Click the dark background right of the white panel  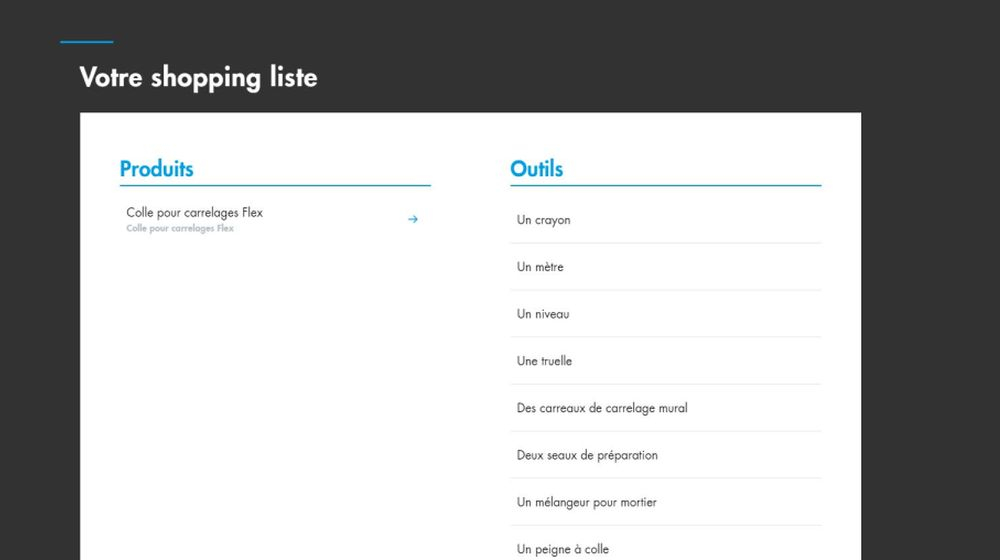[x=930, y=300]
